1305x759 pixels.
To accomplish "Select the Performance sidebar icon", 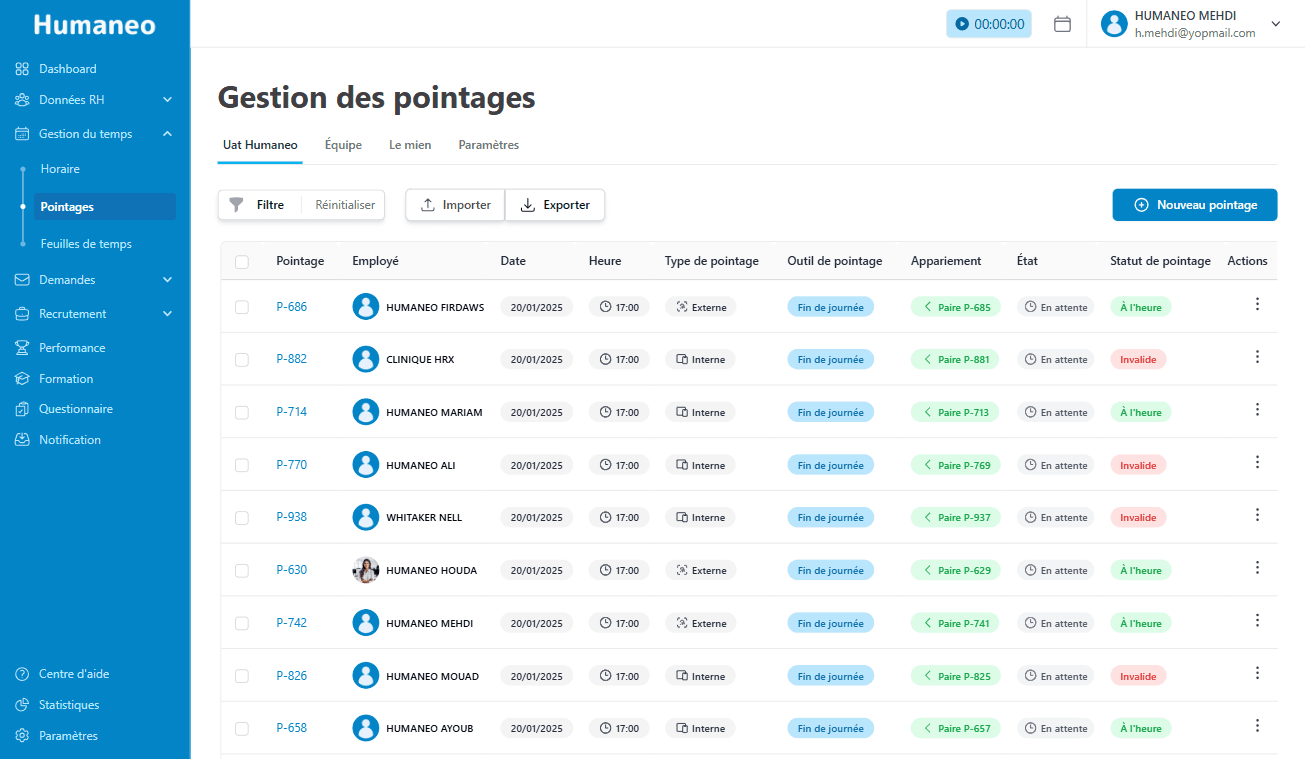I will tap(21, 347).
